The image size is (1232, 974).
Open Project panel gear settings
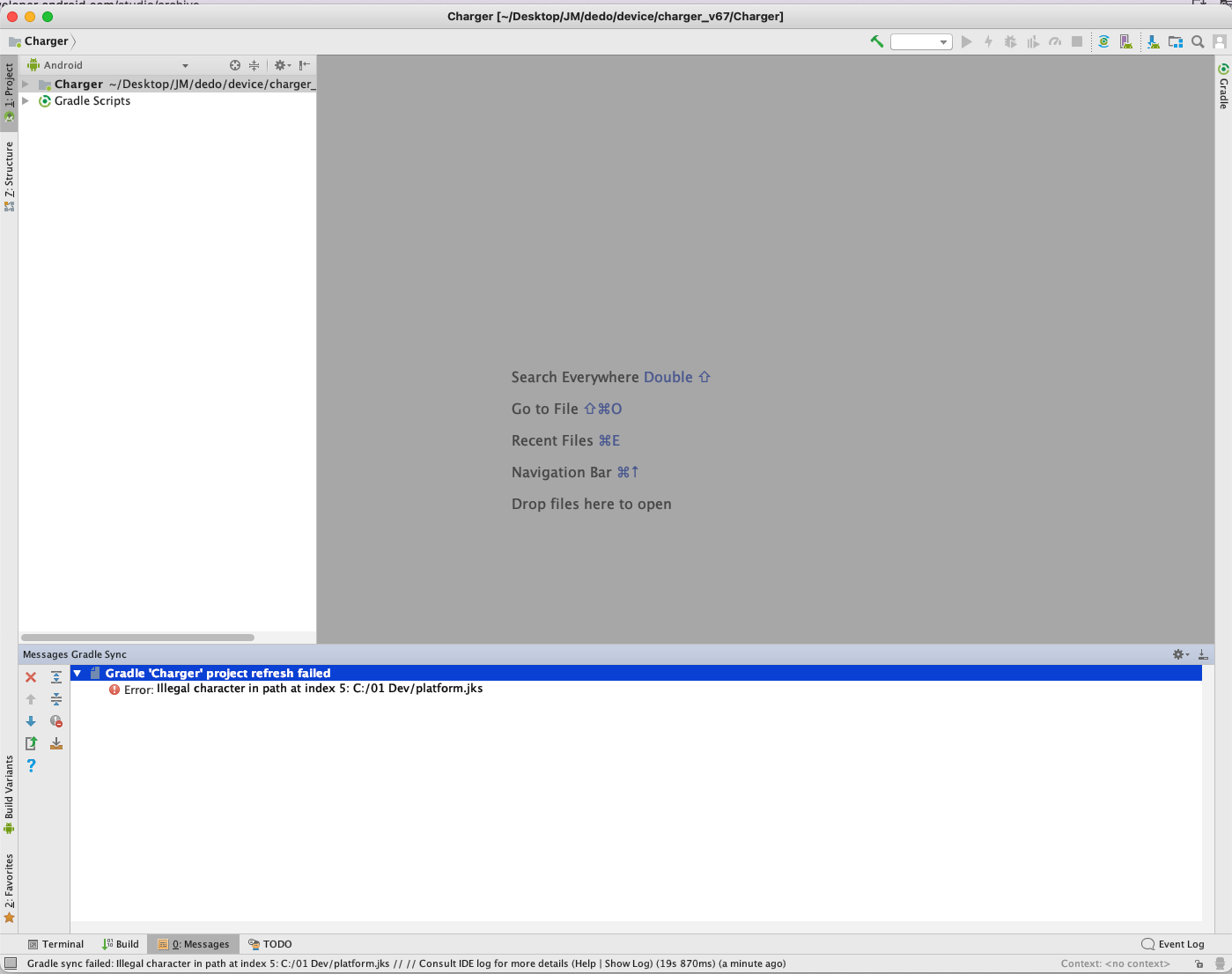pos(282,65)
